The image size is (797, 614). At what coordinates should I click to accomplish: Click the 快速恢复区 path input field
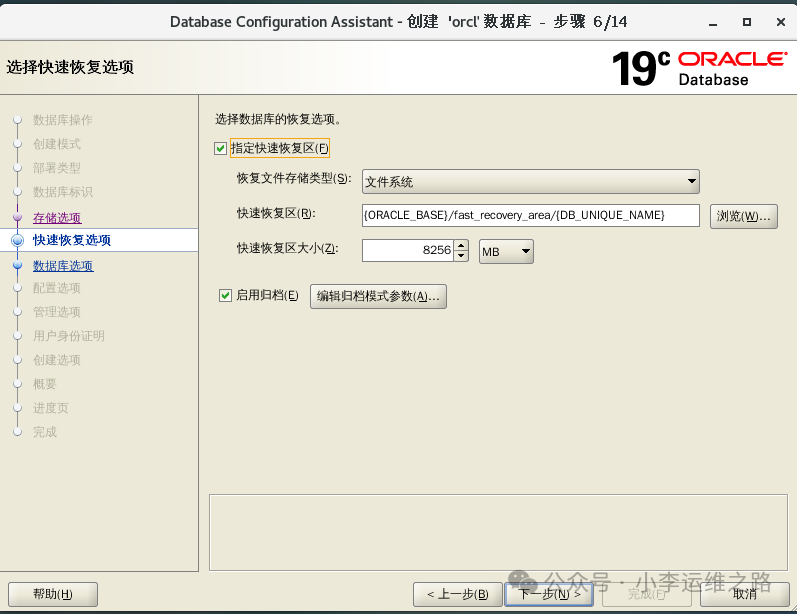coord(531,216)
